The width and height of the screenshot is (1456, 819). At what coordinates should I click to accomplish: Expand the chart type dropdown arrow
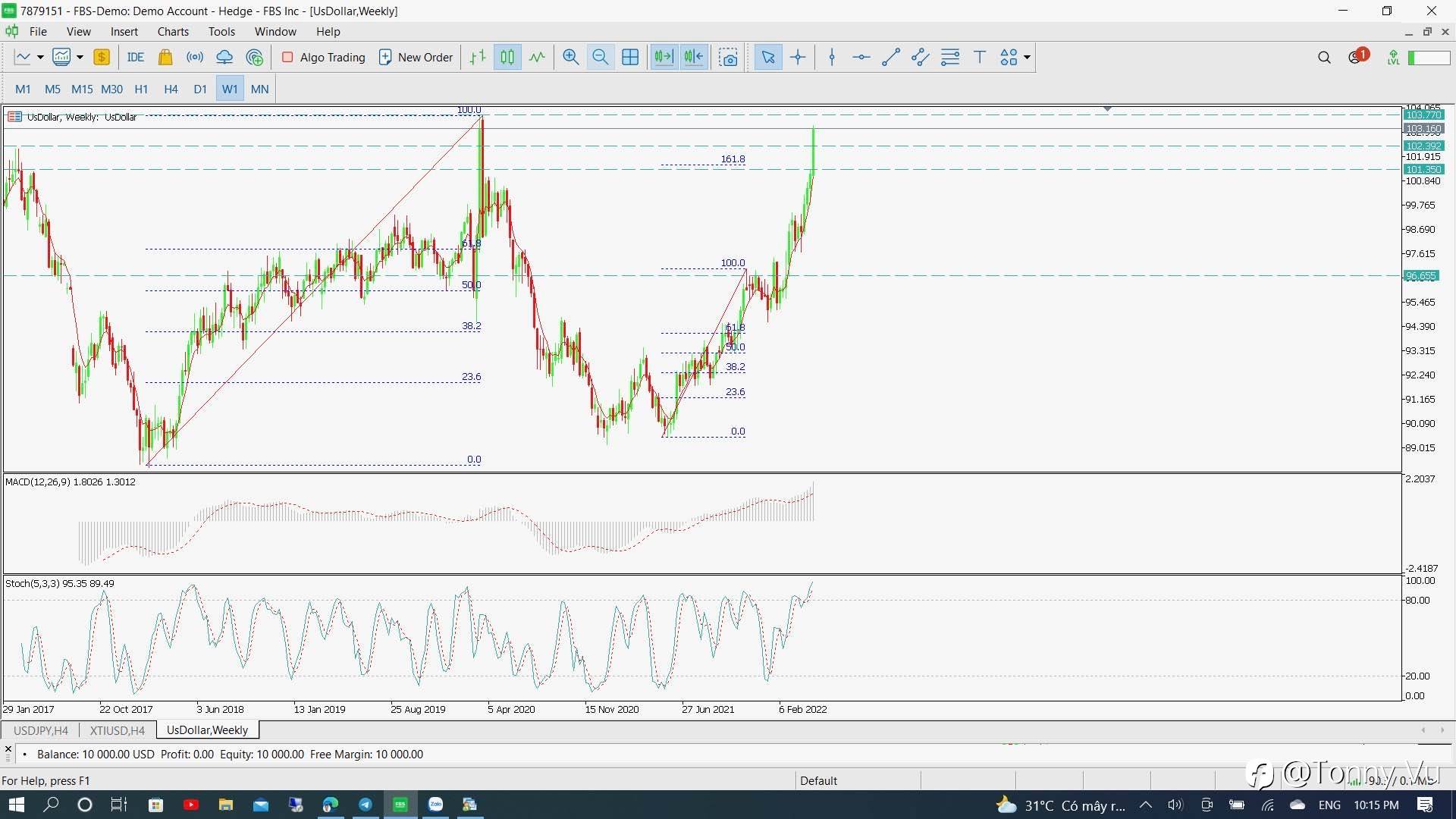click(40, 57)
